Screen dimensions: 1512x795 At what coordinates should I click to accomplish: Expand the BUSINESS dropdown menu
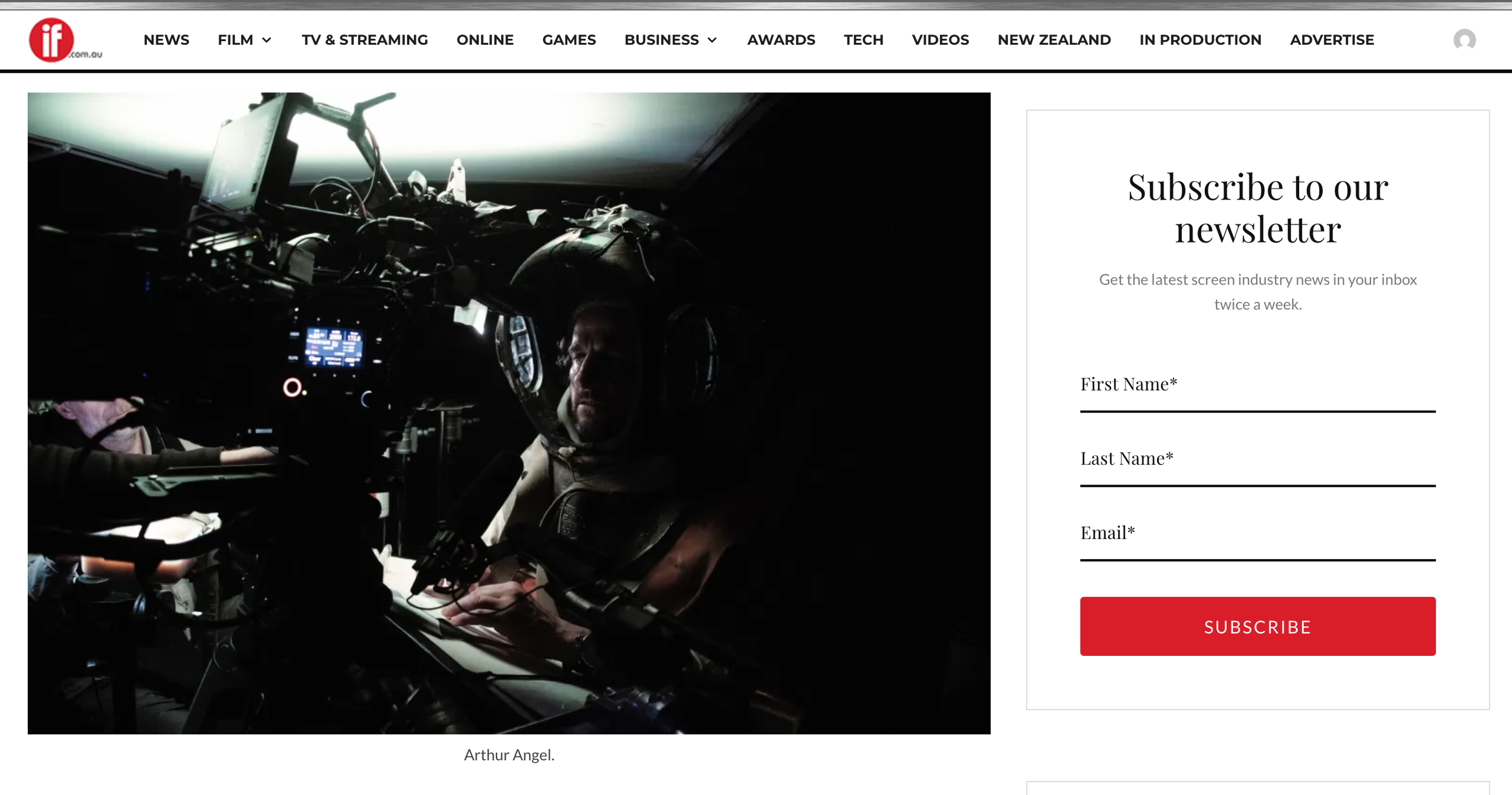click(670, 39)
